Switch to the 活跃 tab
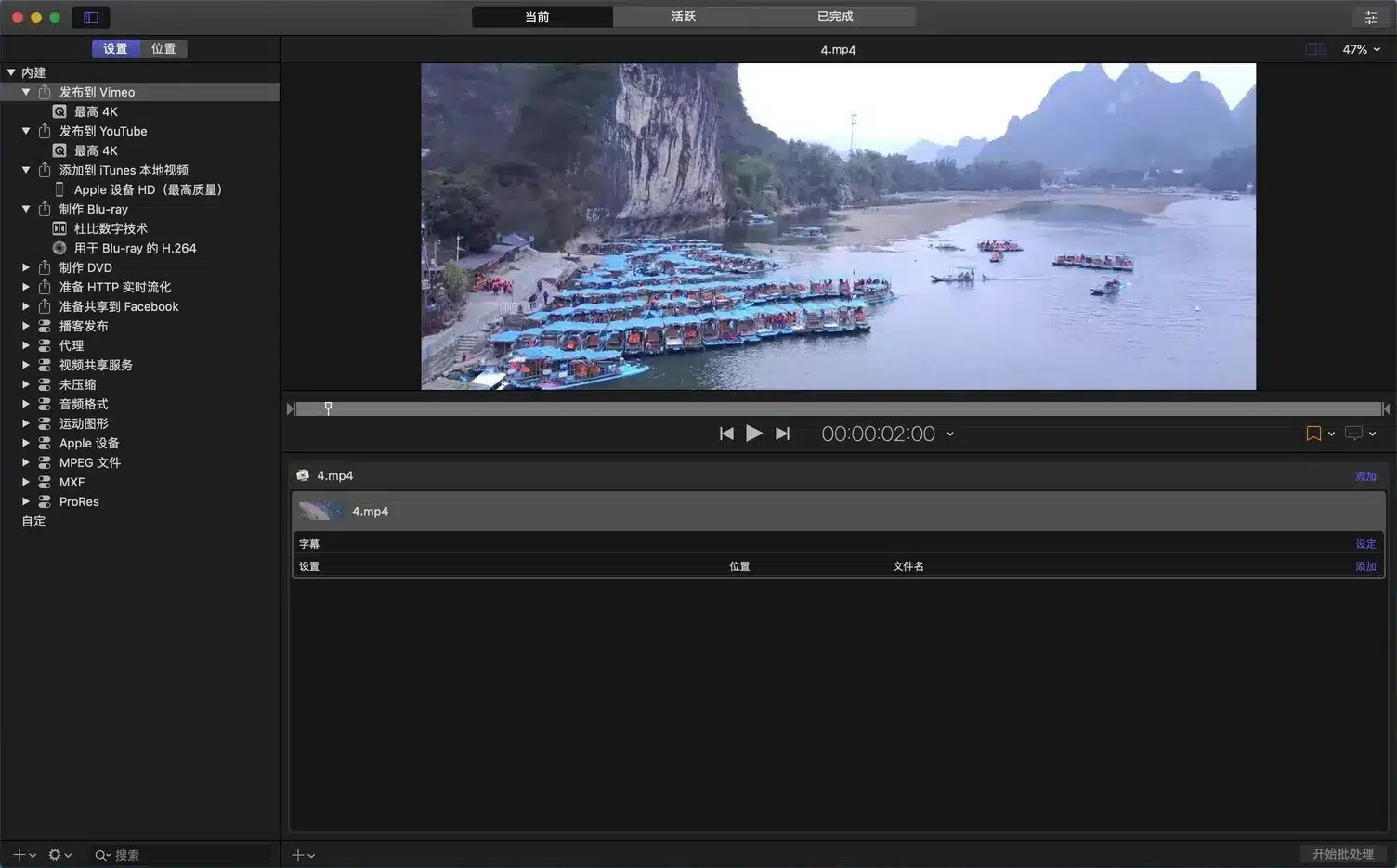 (683, 17)
